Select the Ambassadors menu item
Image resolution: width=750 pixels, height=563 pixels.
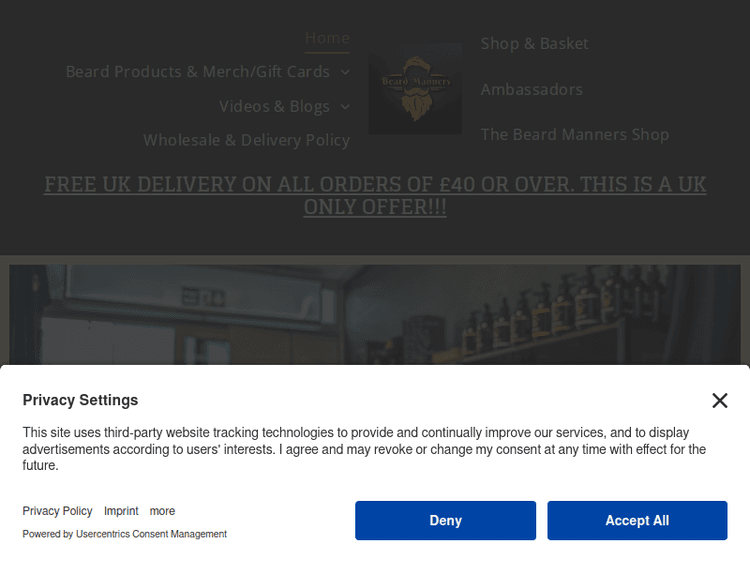coord(531,89)
